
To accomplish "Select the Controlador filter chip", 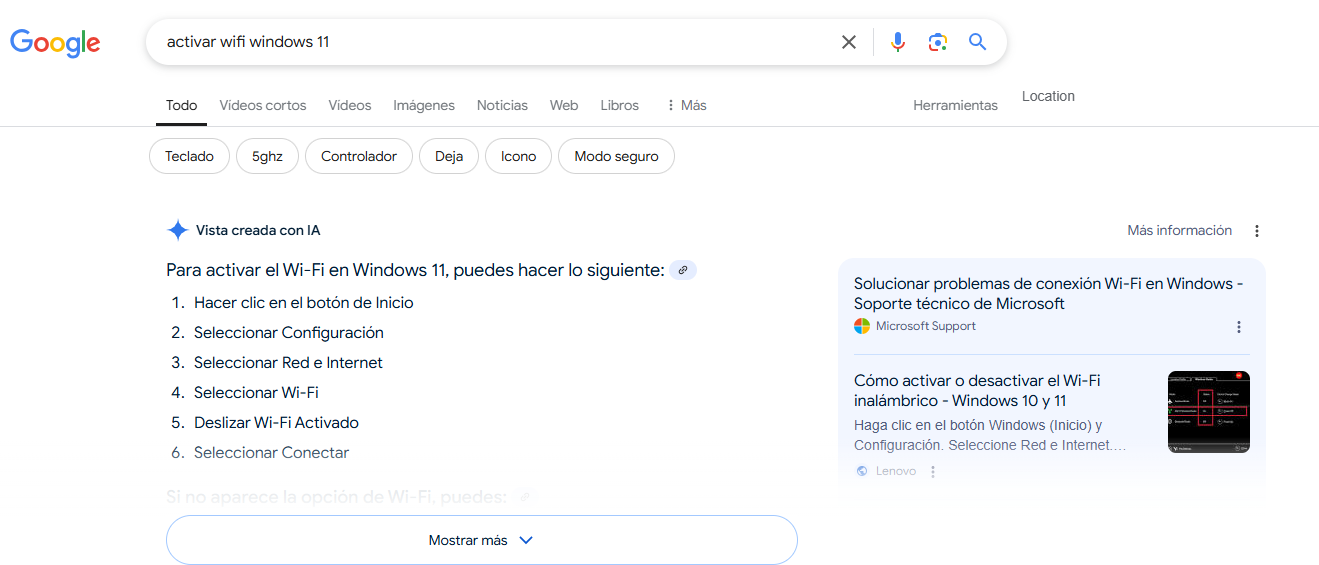I will 359,156.
